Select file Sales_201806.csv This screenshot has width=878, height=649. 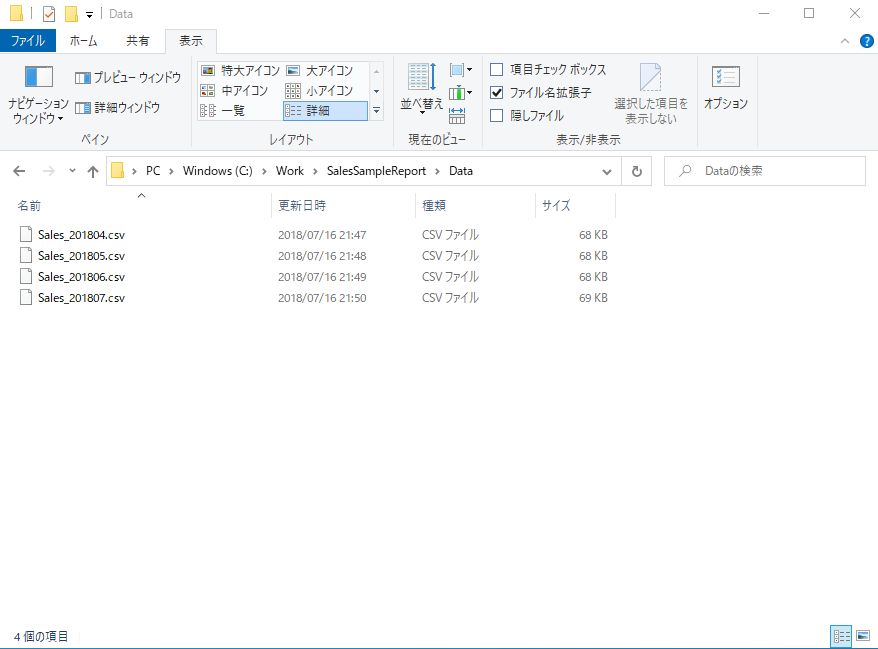coord(81,277)
